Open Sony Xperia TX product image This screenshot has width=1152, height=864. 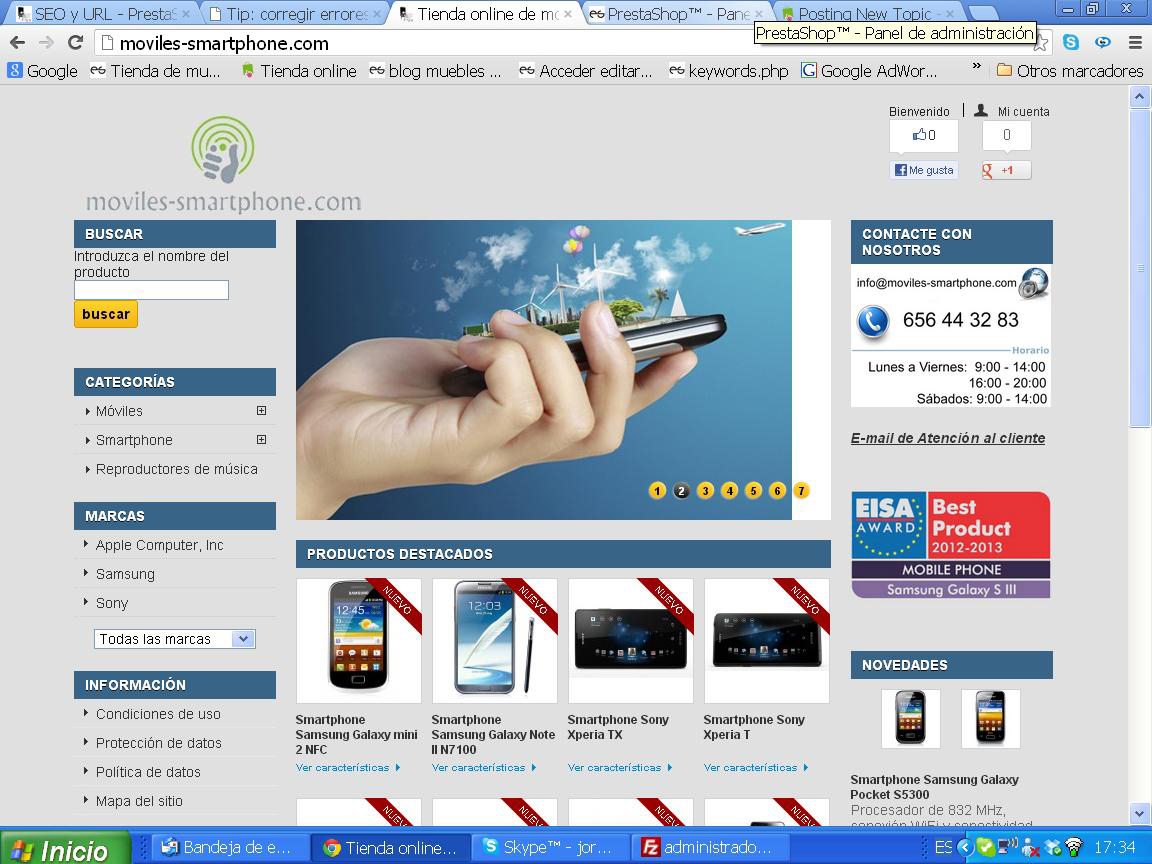(630, 640)
